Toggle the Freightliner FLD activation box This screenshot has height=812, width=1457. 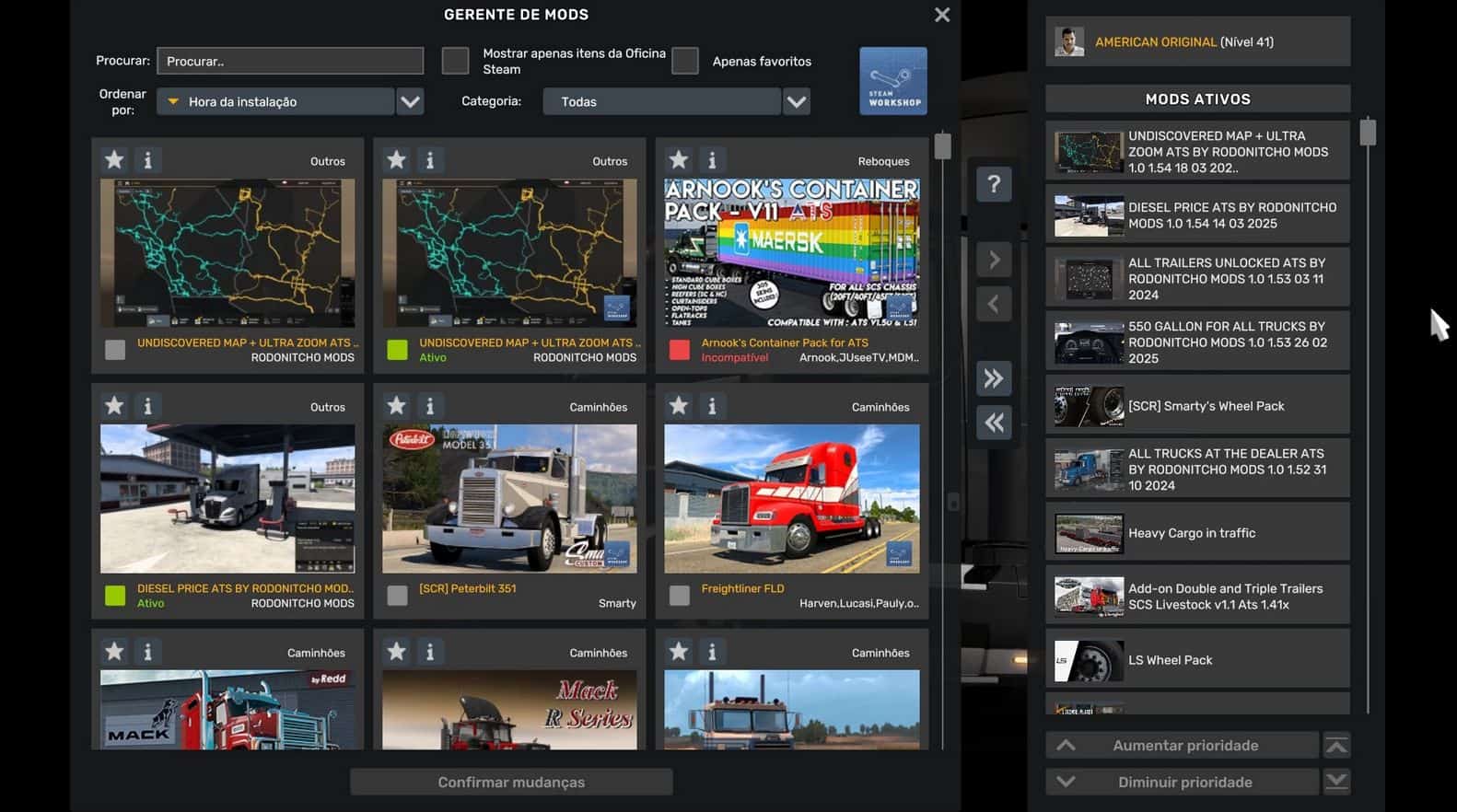(680, 596)
